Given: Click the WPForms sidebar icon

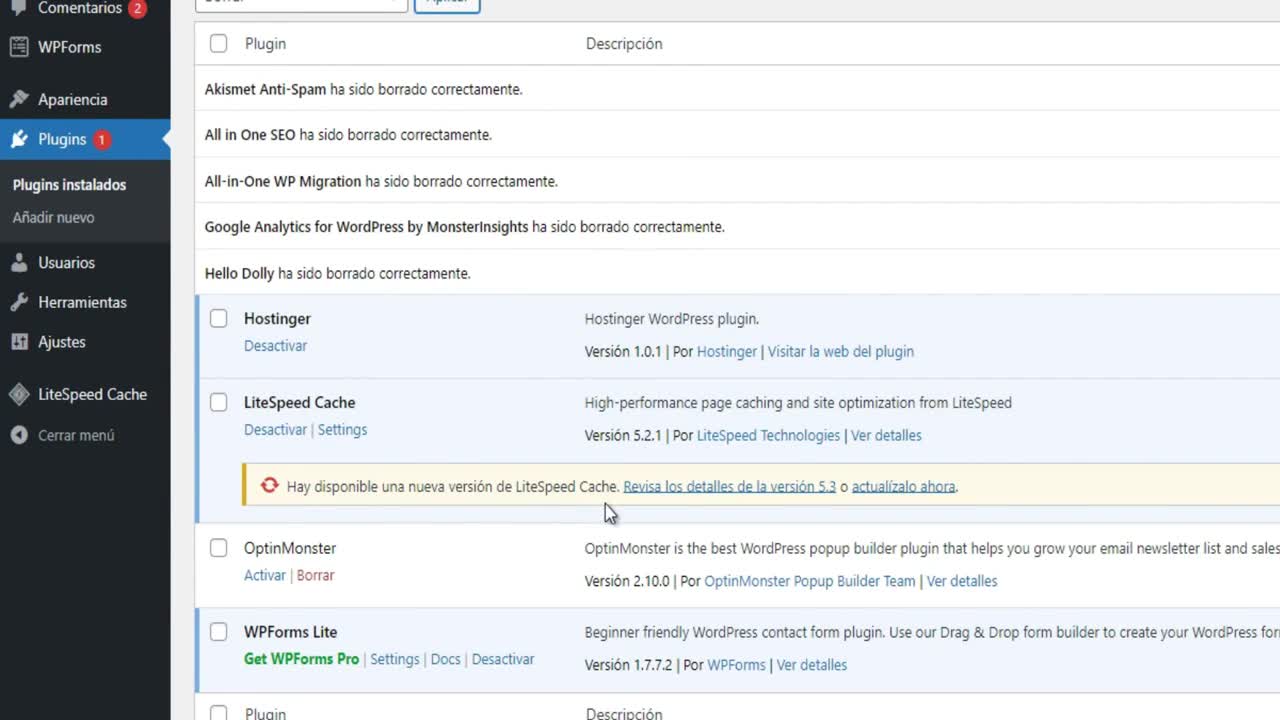Looking at the screenshot, I should click(x=19, y=47).
